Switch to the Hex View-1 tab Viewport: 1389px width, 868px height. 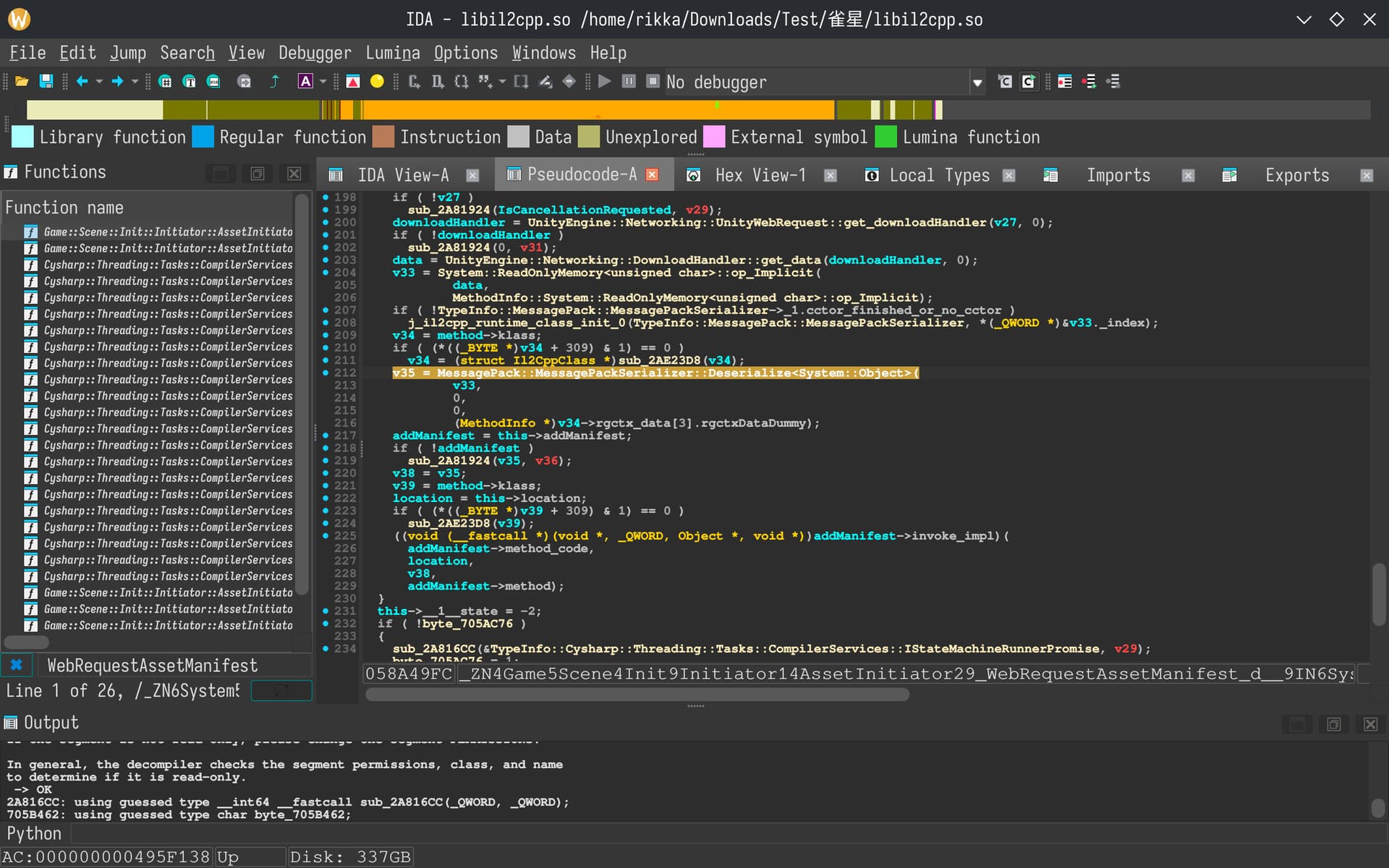point(760,175)
